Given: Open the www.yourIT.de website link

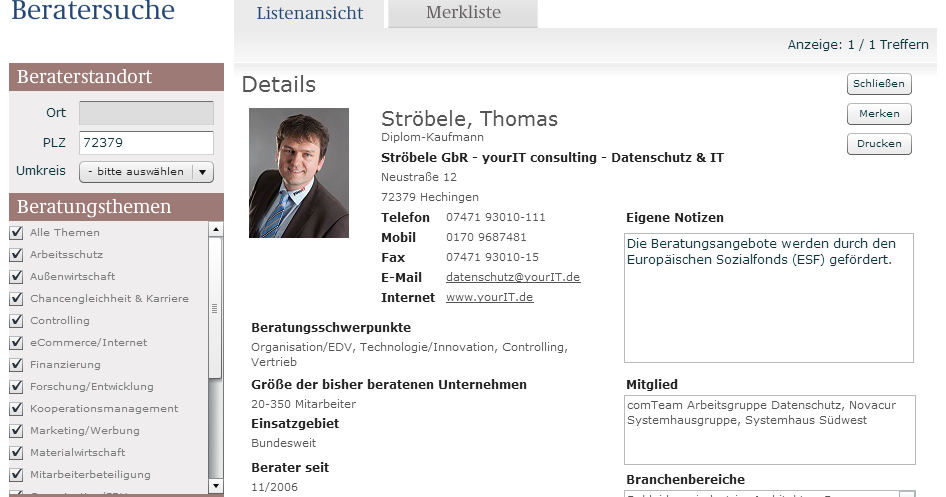Looking at the screenshot, I should click(x=489, y=297).
